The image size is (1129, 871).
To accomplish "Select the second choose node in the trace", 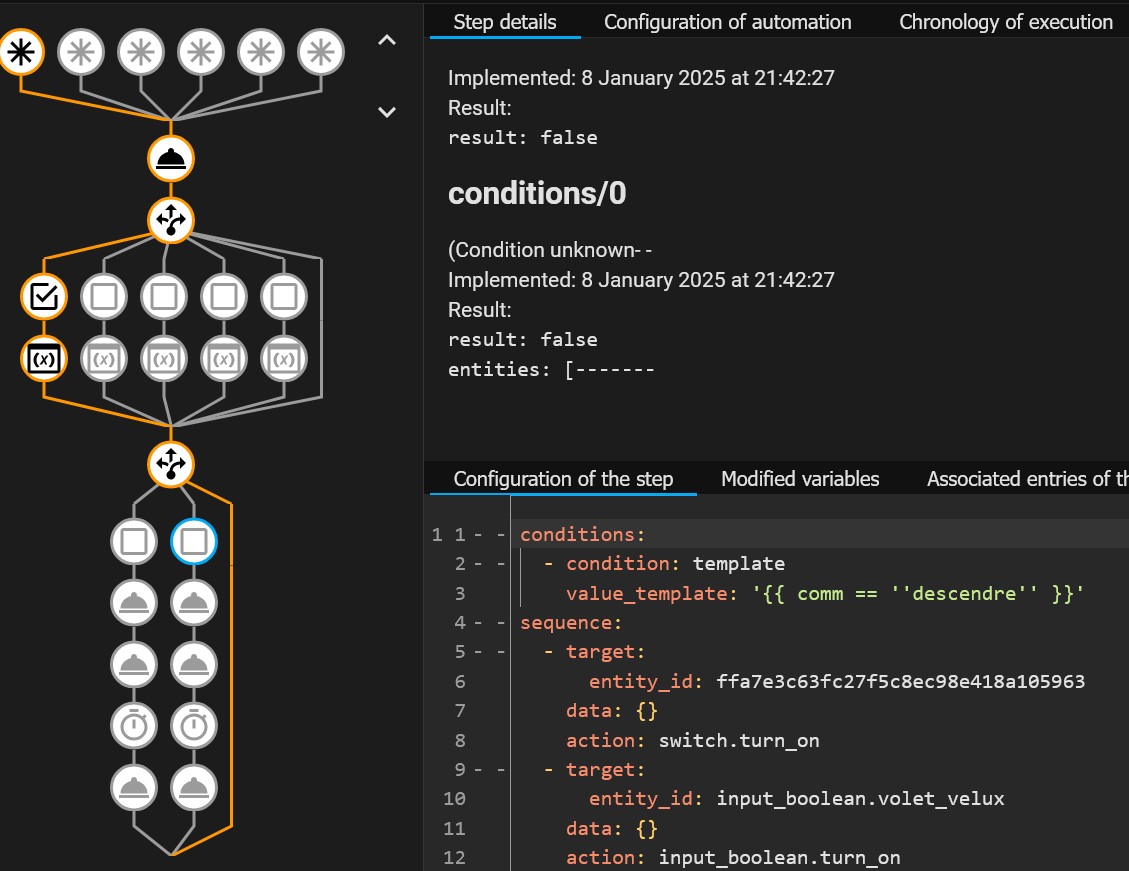I will 171,465.
